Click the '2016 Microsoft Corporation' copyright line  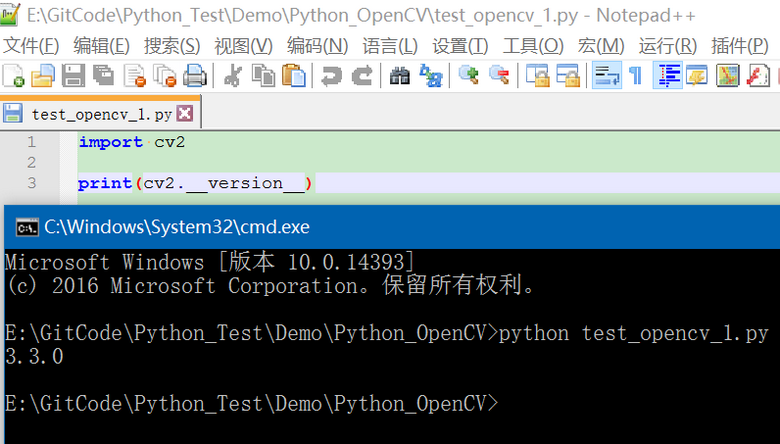tap(270, 285)
